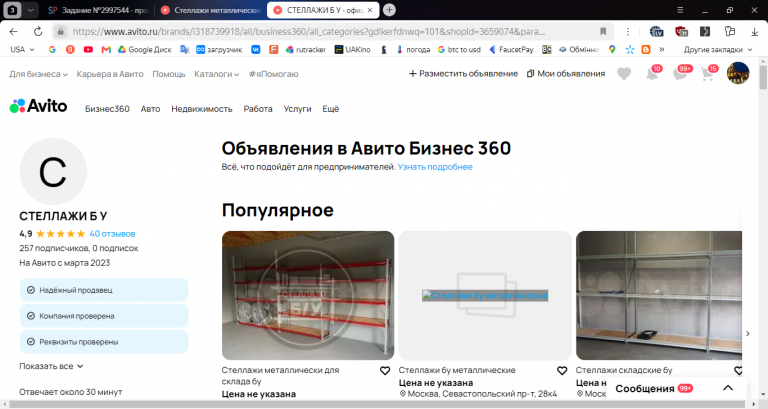The image size is (768, 409).
Task: Close the СТЕЛЛАЖИ Б У tab
Action: coord(370,10)
